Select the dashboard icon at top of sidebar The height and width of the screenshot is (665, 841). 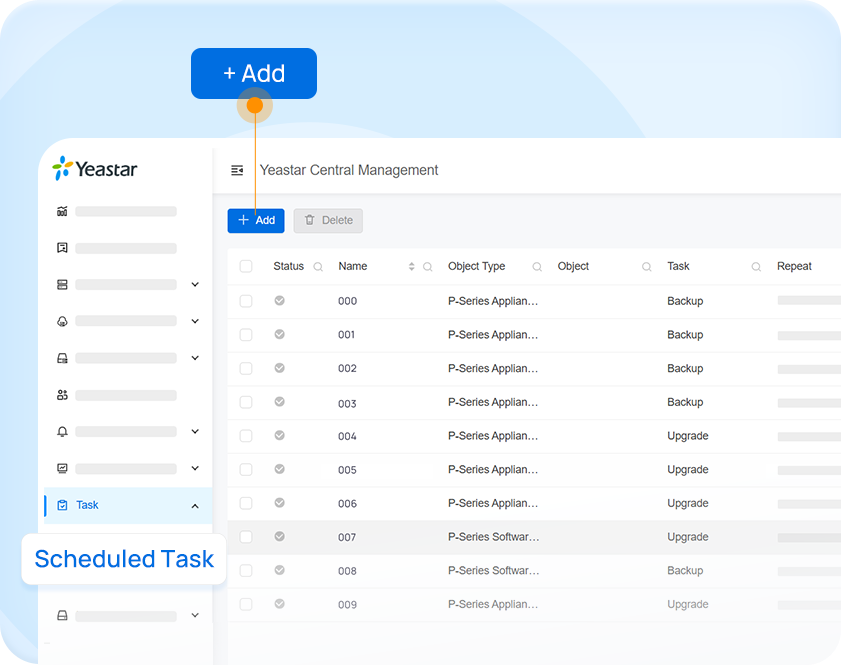point(62,211)
